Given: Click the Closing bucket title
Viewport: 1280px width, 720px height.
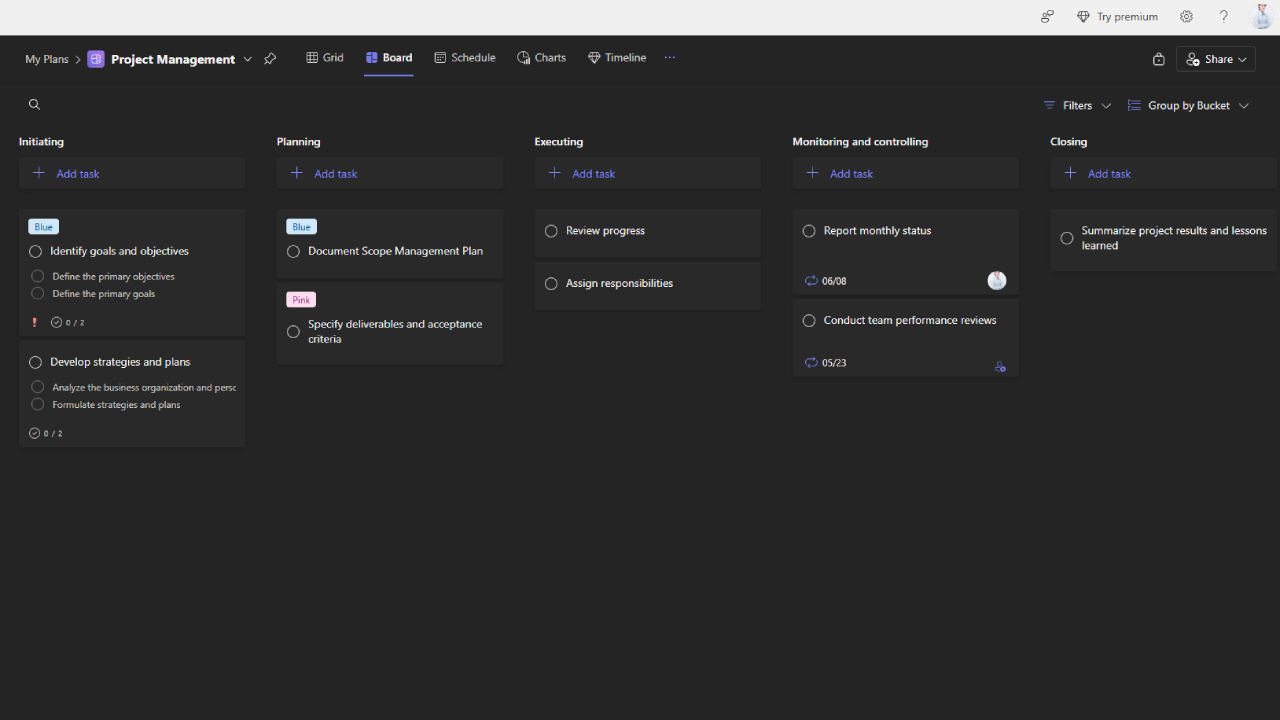Looking at the screenshot, I should pyautogui.click(x=1069, y=141).
